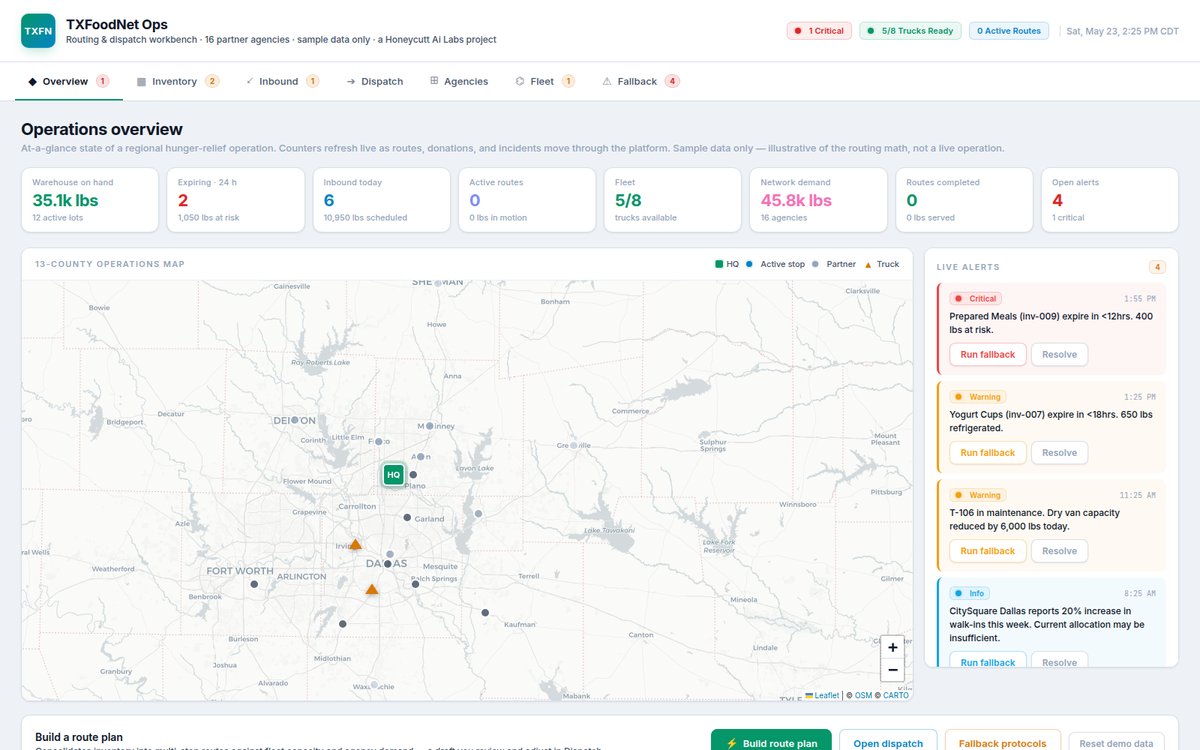Click the Partner legend entry
Image resolution: width=1200 pixels, height=750 pixels.
pyautogui.click(x=834, y=264)
